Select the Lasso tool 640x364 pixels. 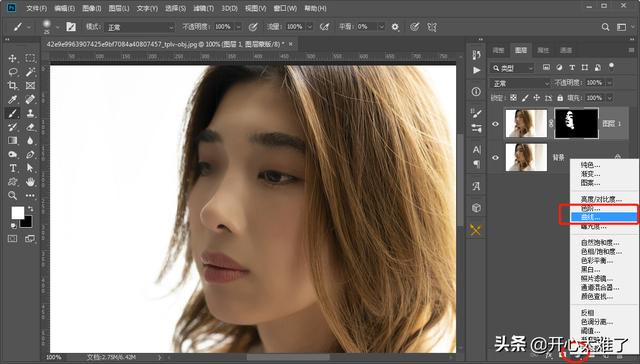click(x=12, y=72)
